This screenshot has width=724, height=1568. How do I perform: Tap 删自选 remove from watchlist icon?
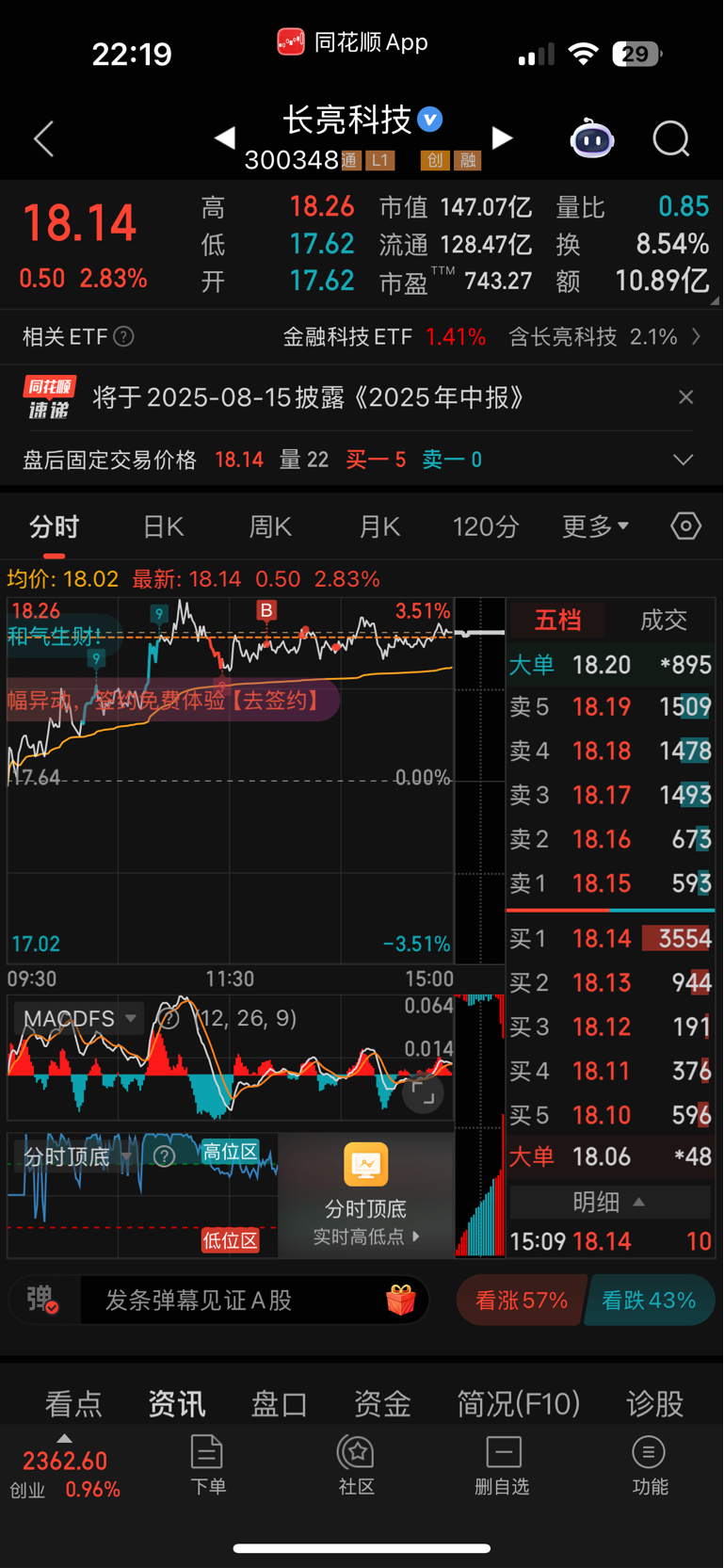point(503,1464)
